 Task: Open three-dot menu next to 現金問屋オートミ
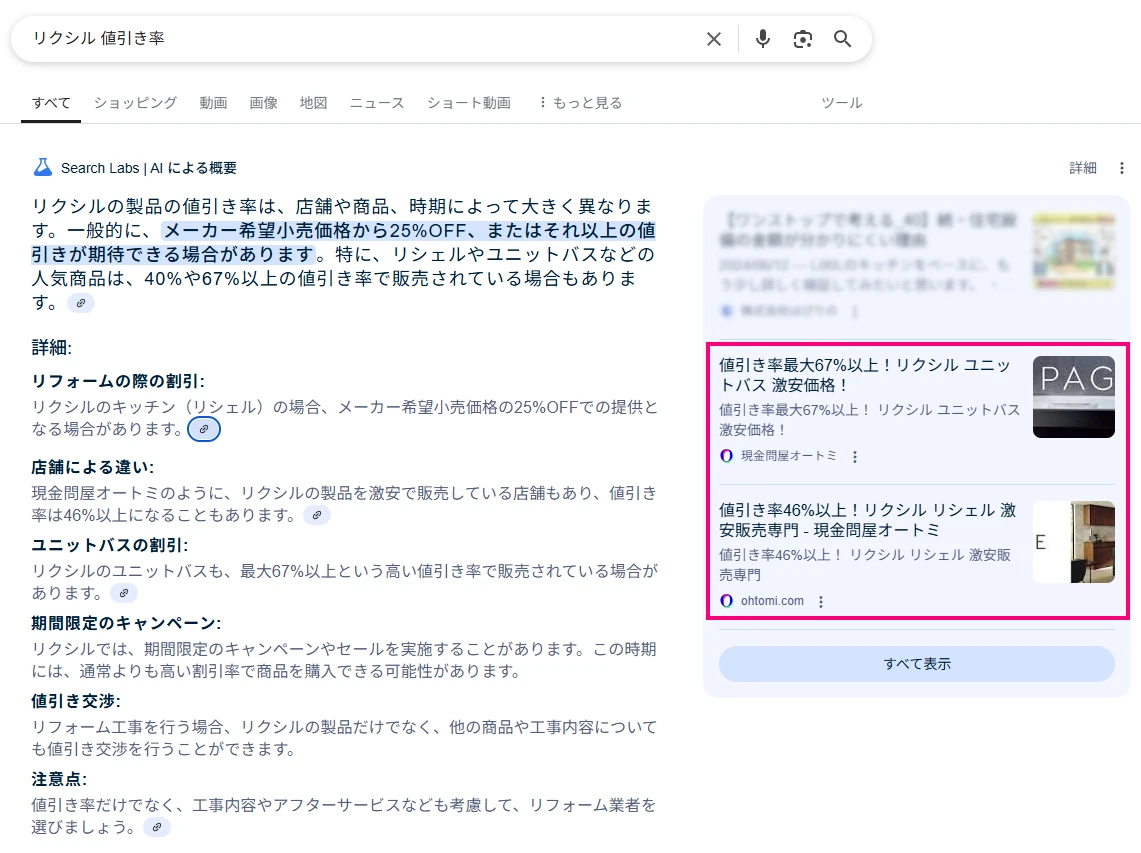pos(855,456)
